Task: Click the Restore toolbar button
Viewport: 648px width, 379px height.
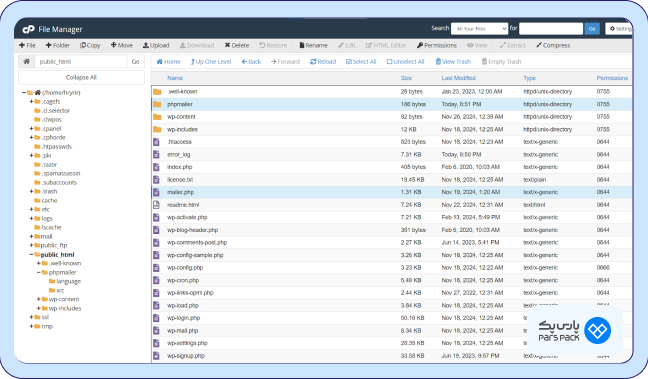Action: coord(273,45)
